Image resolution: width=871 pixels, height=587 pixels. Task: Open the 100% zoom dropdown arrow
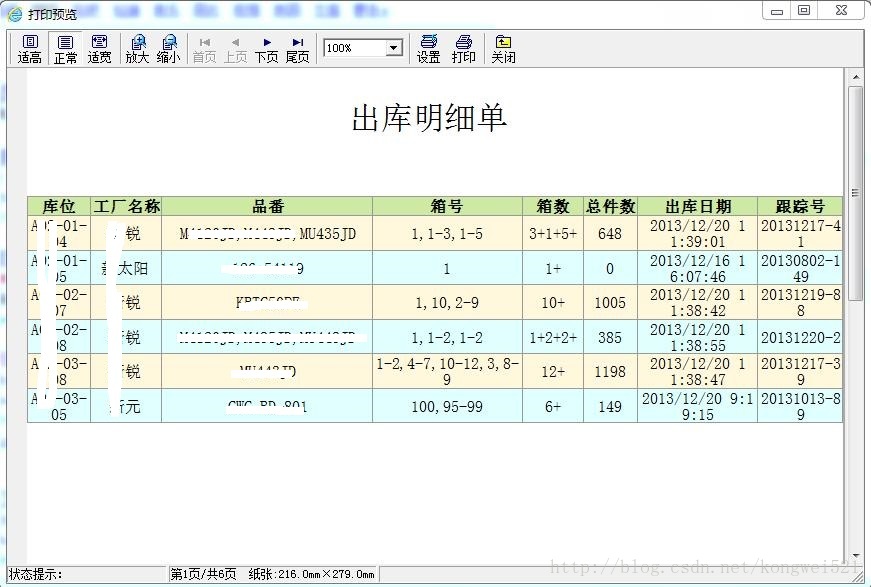(394, 48)
